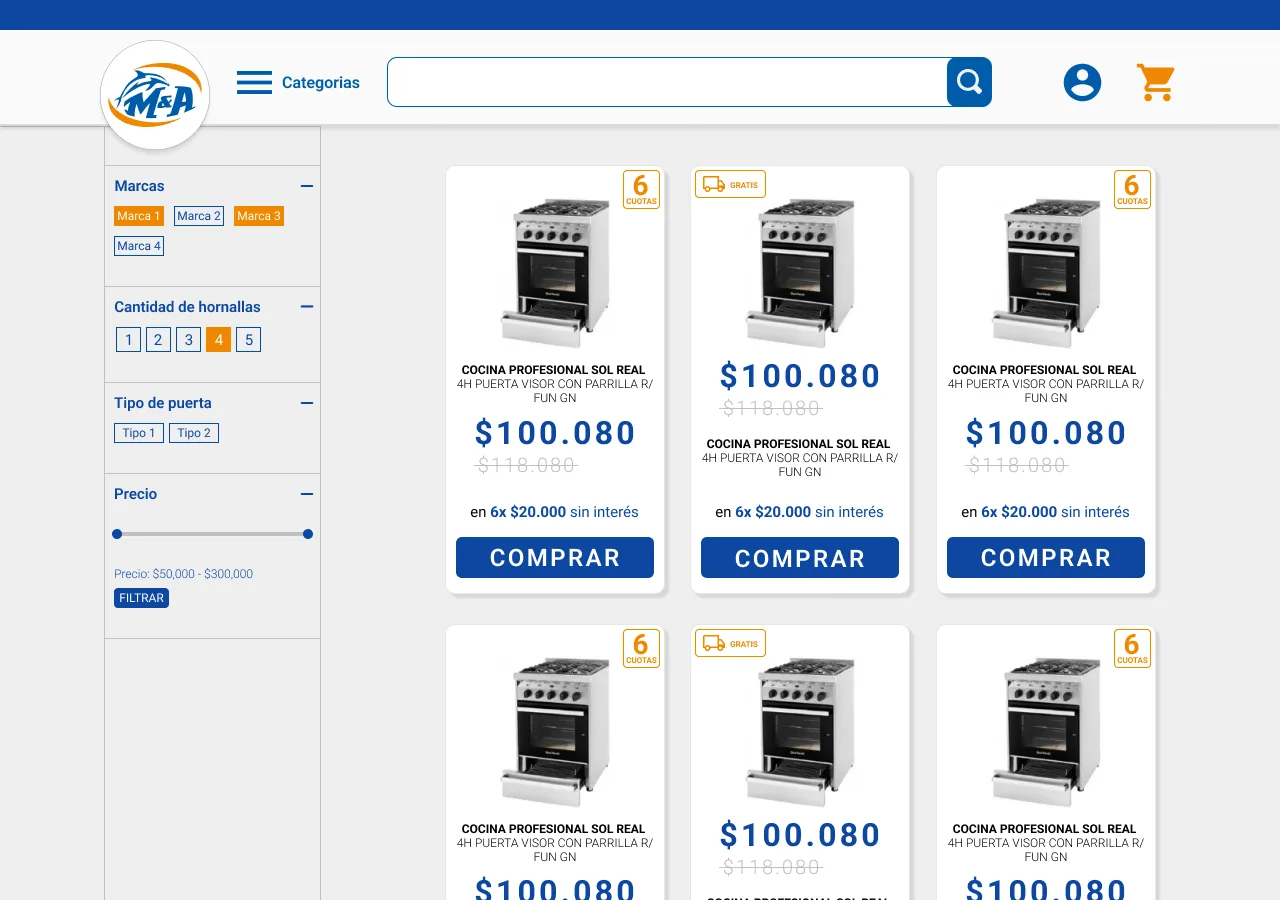The width and height of the screenshot is (1280, 900).
Task: Select 2 burners in Cantidad de hornallas
Action: [158, 340]
